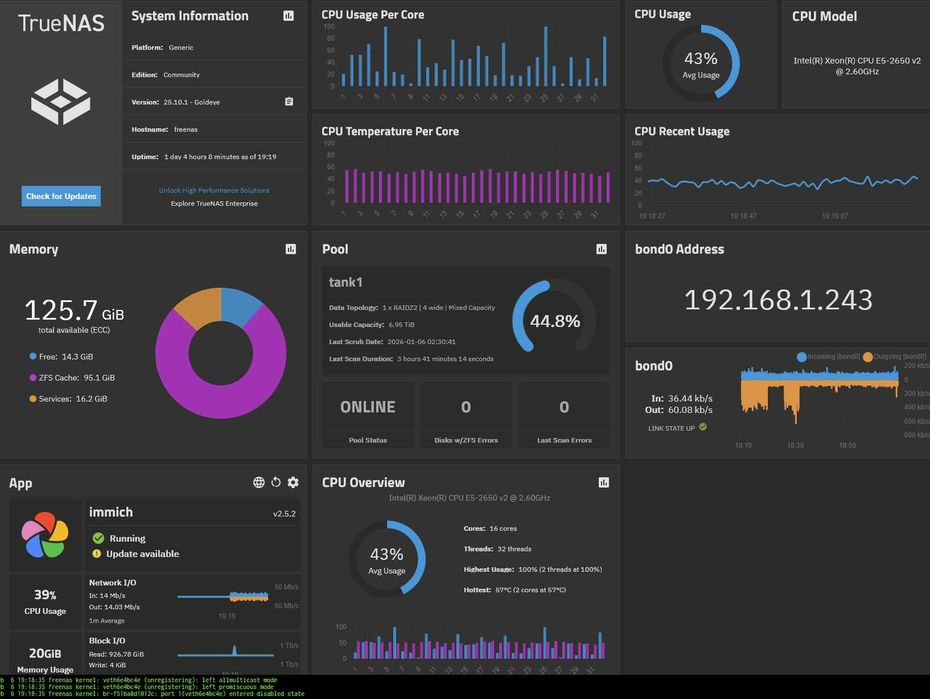Open System Information reports chart icon
This screenshot has height=699, width=930.
288,16
